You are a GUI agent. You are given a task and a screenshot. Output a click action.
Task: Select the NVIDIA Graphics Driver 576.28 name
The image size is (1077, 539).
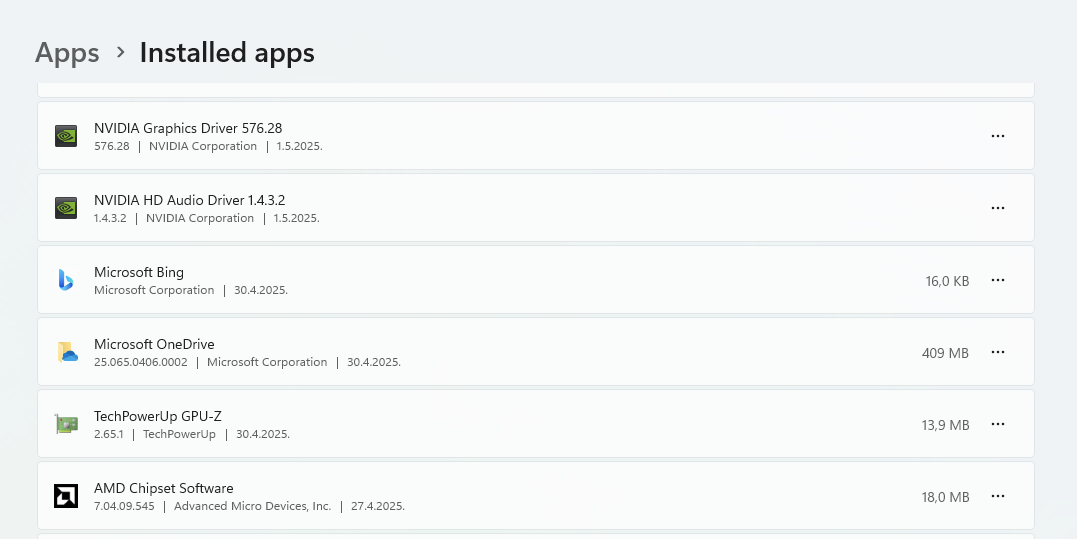(x=188, y=128)
